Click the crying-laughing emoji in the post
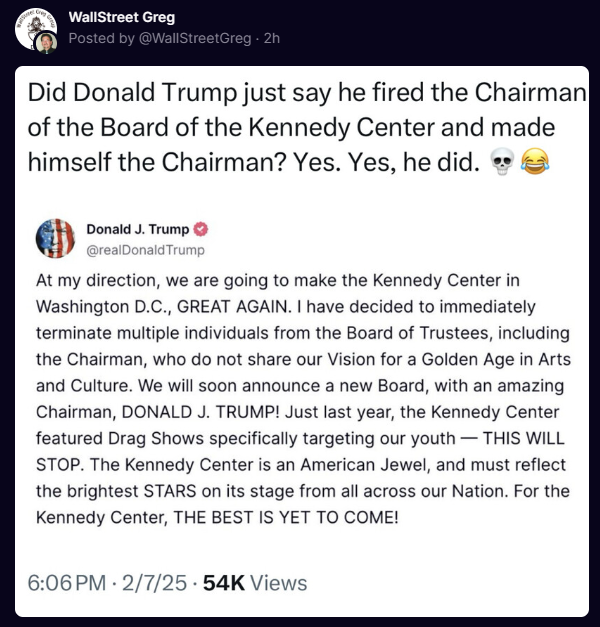 [x=535, y=165]
